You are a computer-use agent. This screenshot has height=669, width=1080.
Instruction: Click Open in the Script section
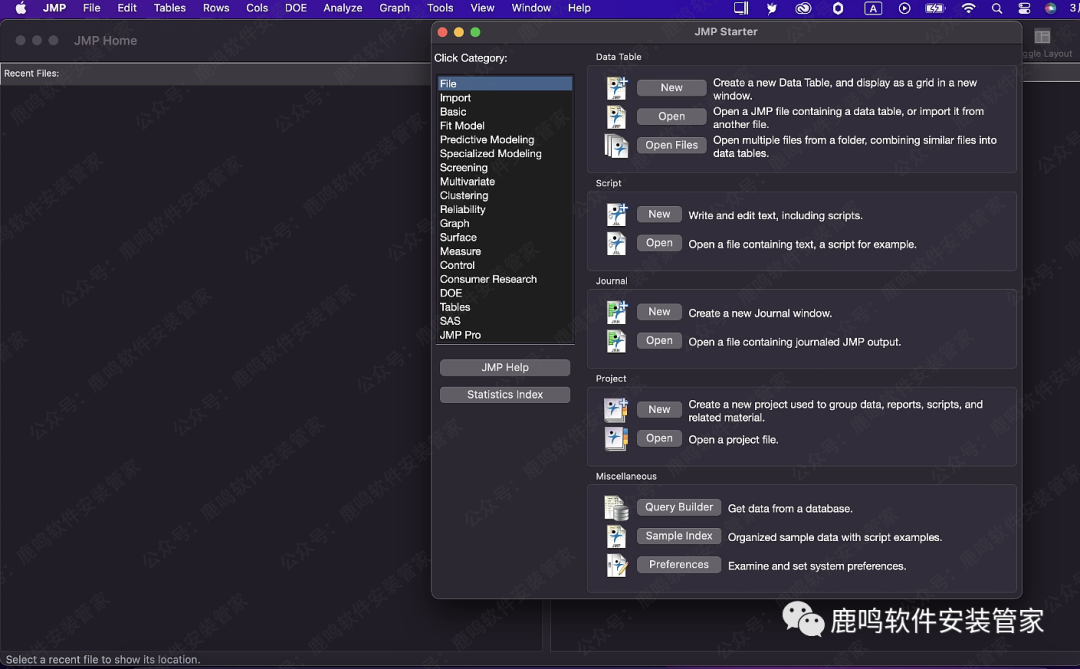point(659,243)
